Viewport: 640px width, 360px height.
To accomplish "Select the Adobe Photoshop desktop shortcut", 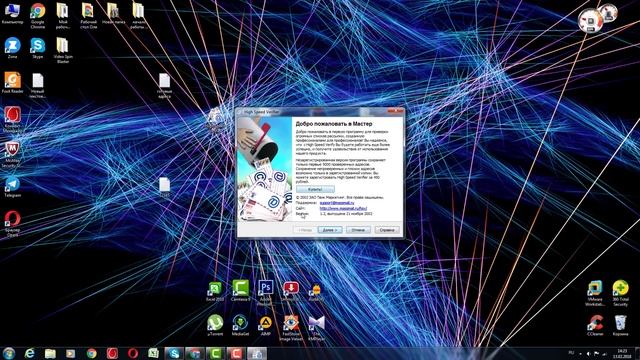I will [265, 293].
